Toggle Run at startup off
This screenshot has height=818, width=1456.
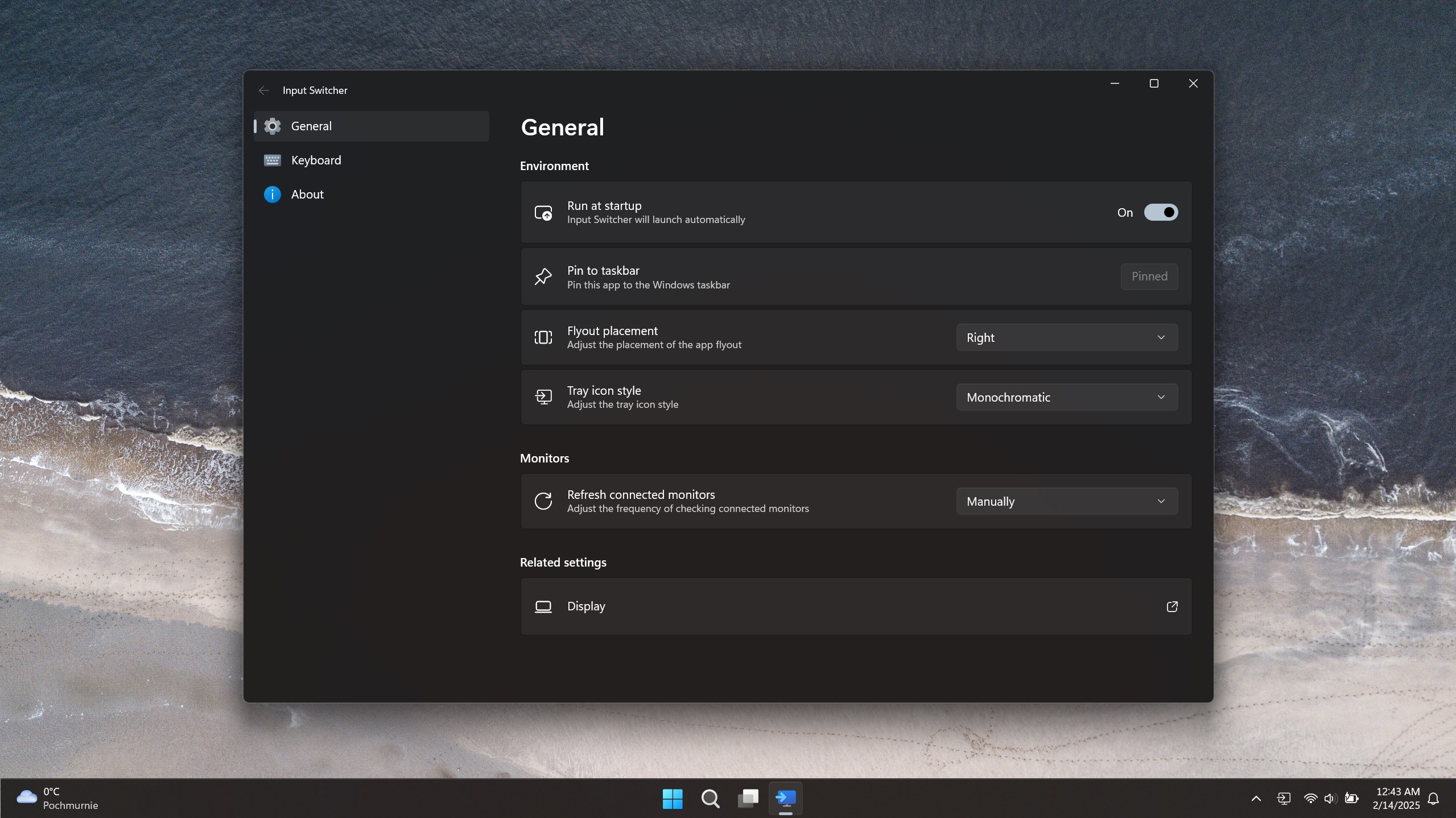[1160, 212]
